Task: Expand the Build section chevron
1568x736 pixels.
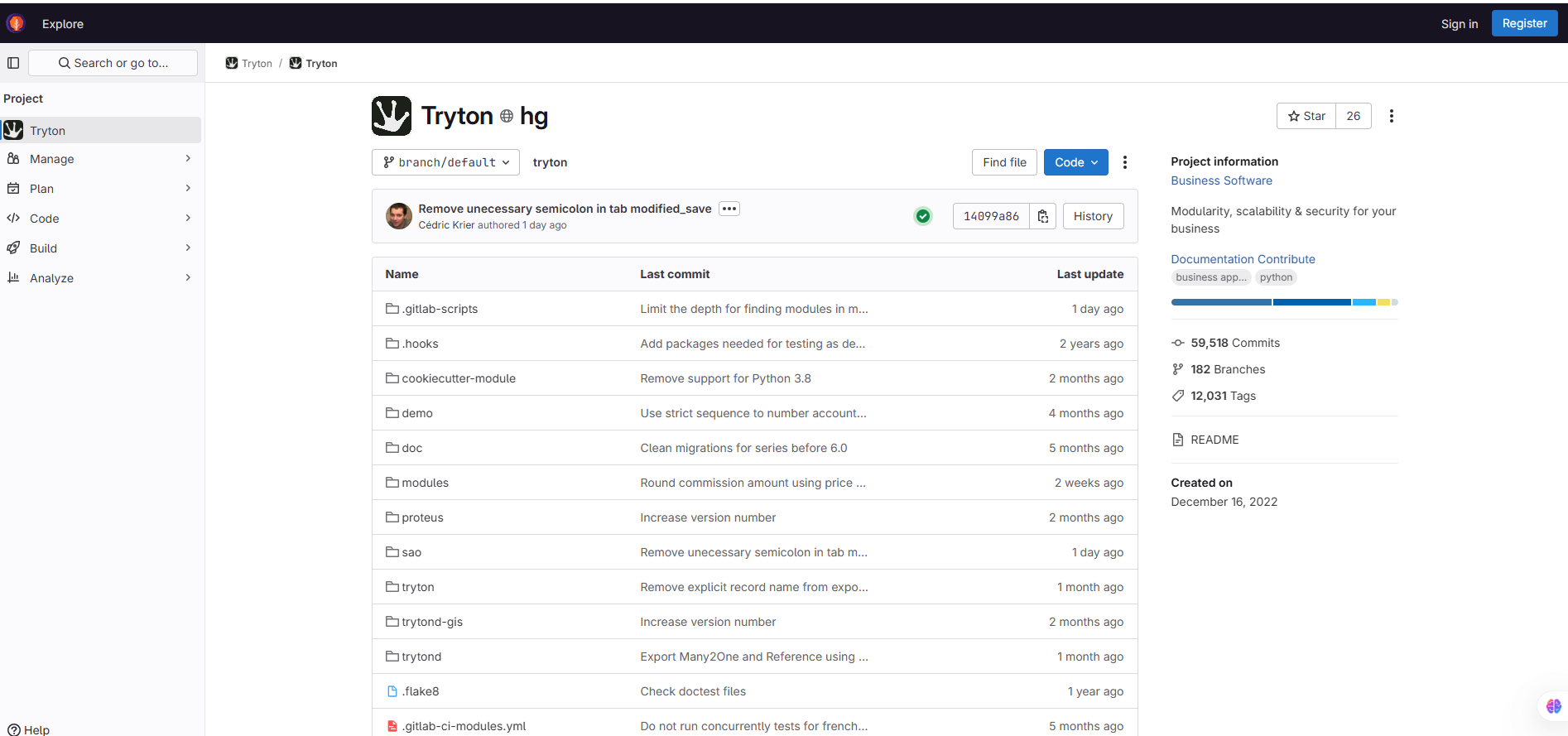Action: [x=188, y=248]
